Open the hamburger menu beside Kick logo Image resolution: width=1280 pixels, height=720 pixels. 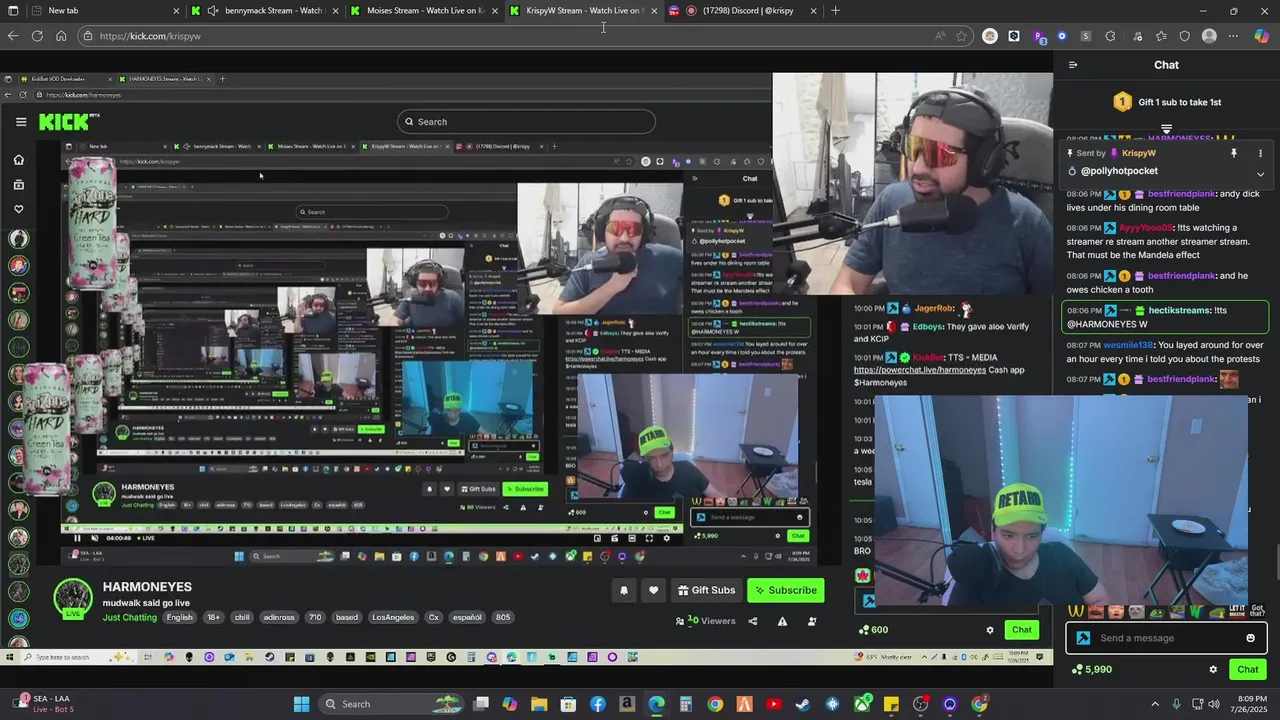[x=21, y=122]
